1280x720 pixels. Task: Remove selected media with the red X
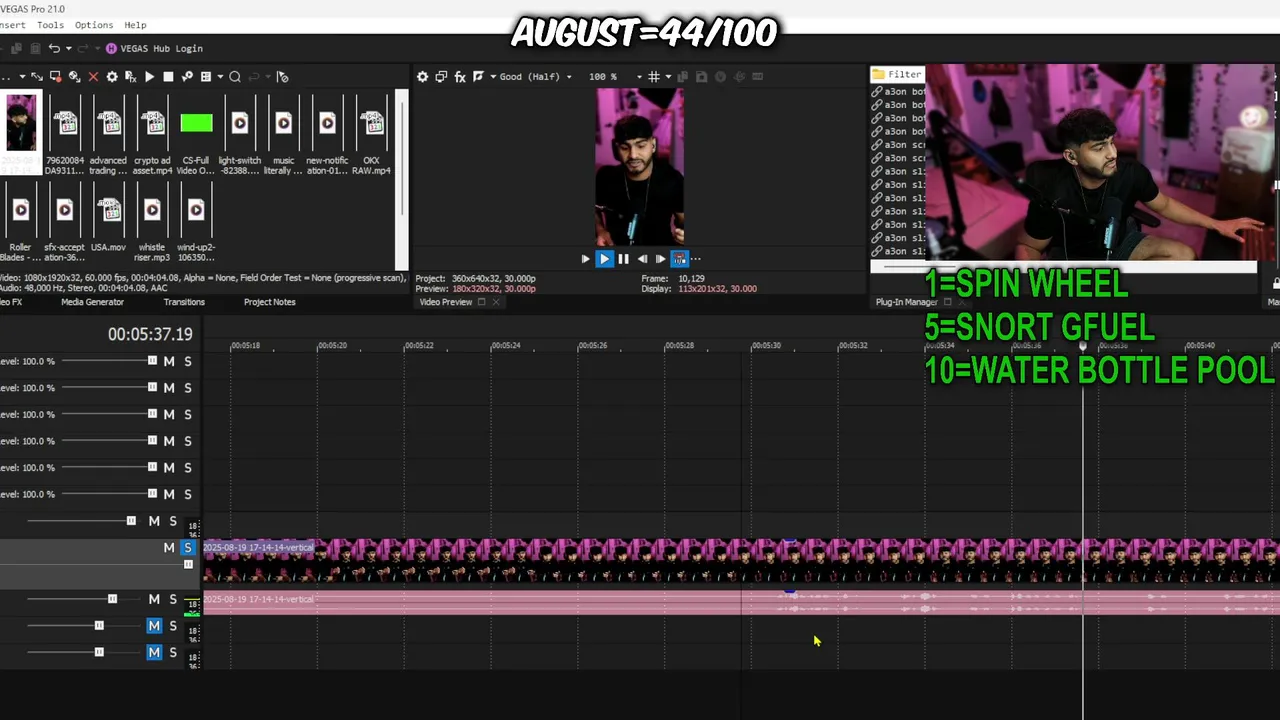[93, 76]
